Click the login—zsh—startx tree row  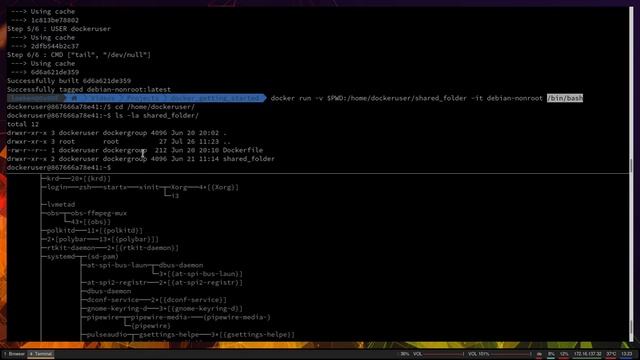point(140,187)
